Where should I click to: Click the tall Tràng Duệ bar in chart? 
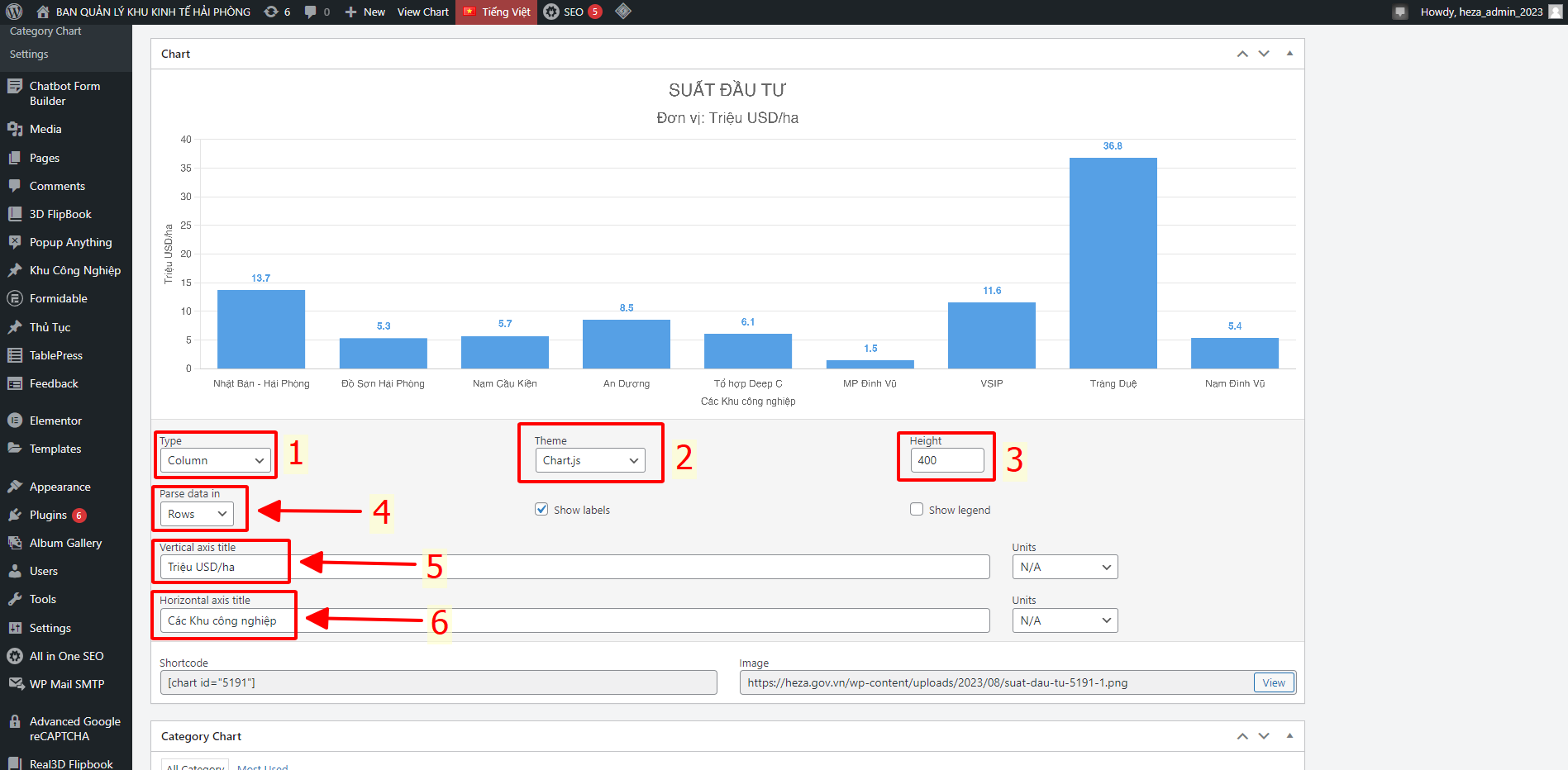pos(1113,263)
